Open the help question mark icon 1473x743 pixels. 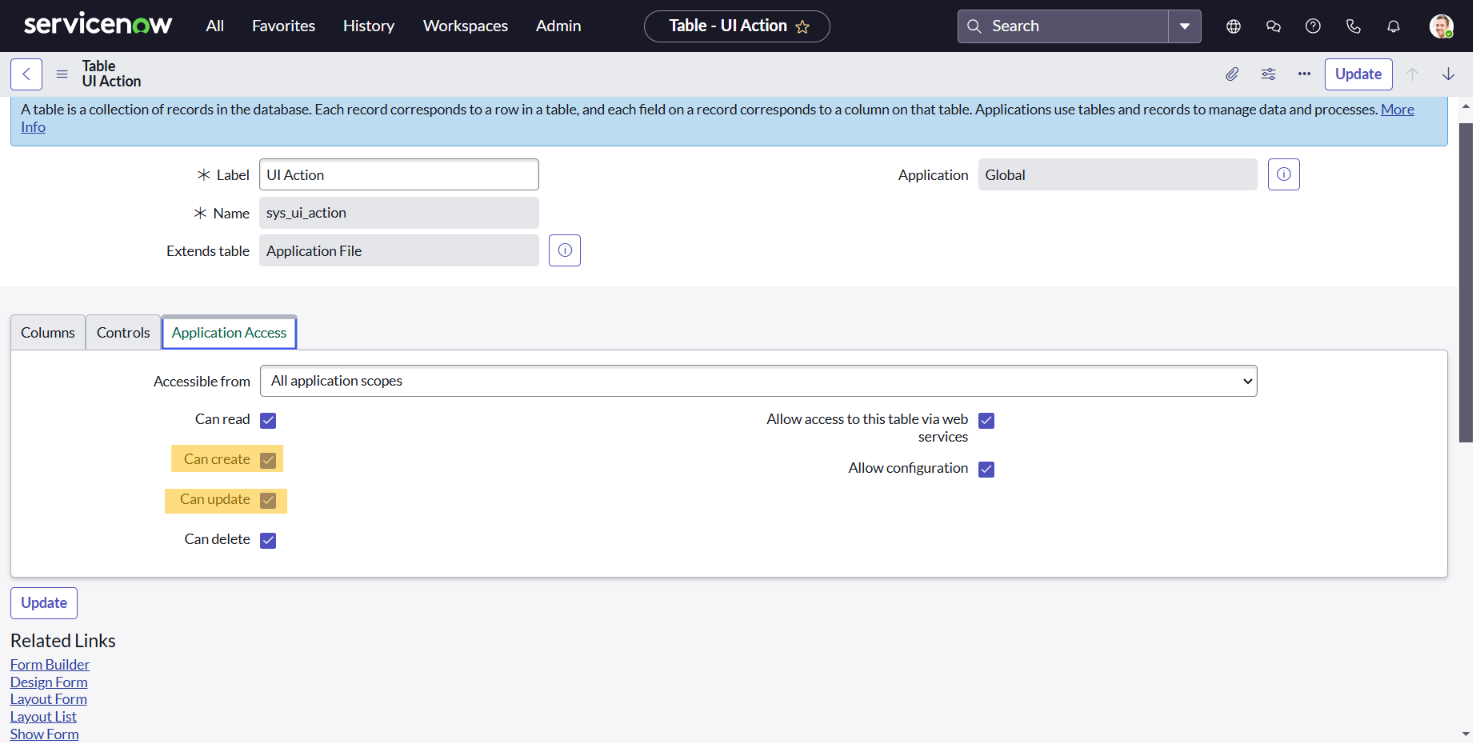[x=1313, y=26]
